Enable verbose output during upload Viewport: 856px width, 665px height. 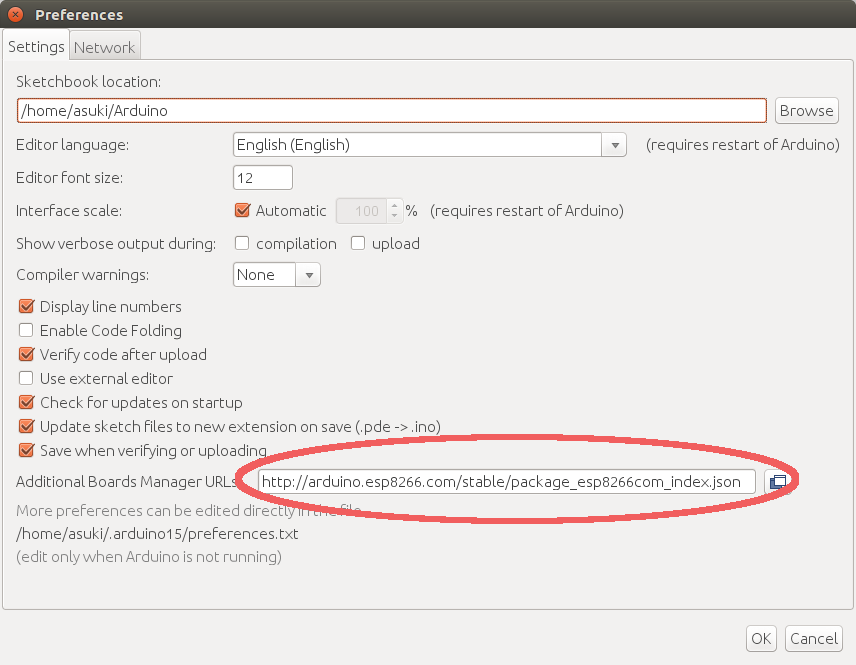click(358, 243)
